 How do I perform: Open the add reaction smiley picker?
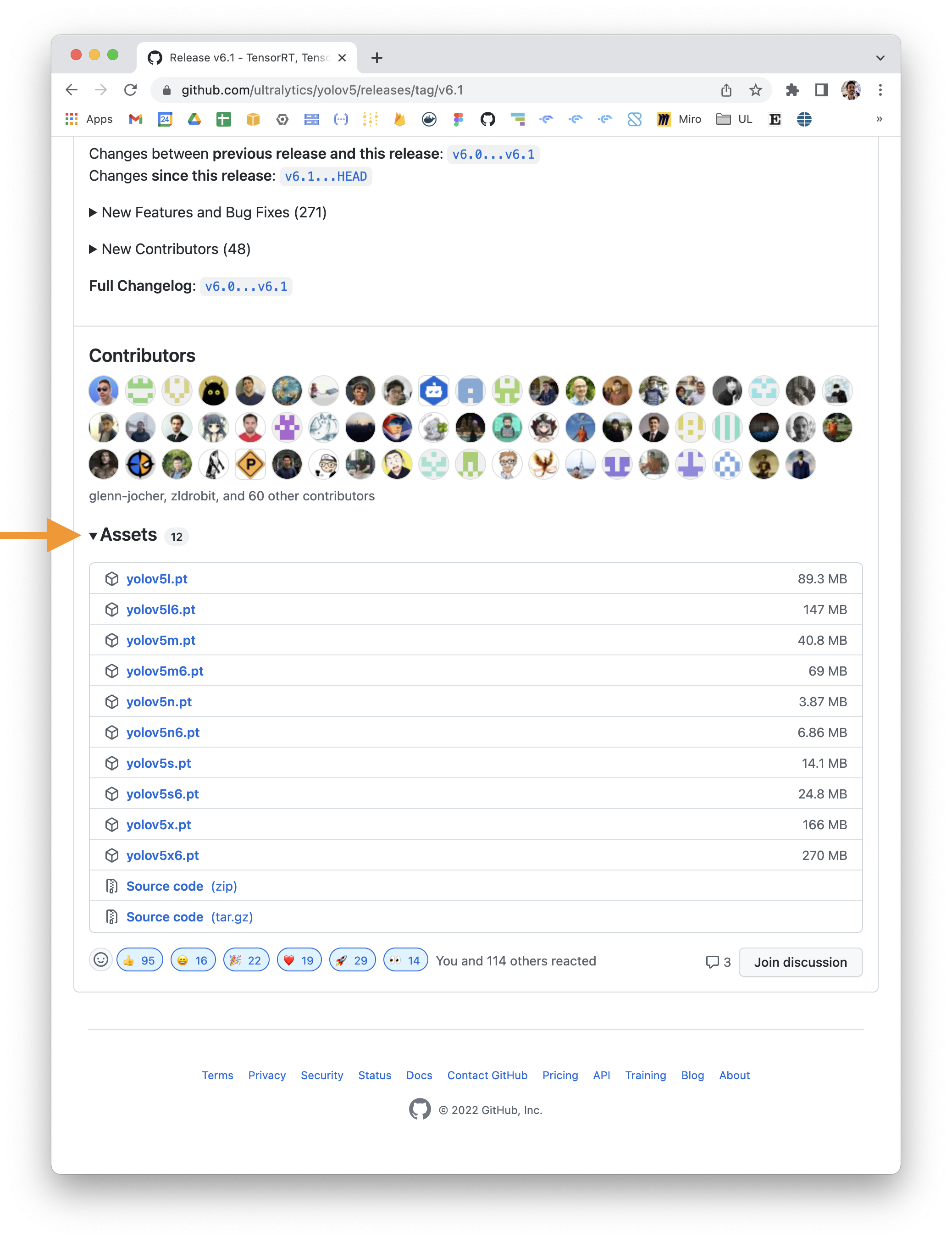tap(101, 960)
